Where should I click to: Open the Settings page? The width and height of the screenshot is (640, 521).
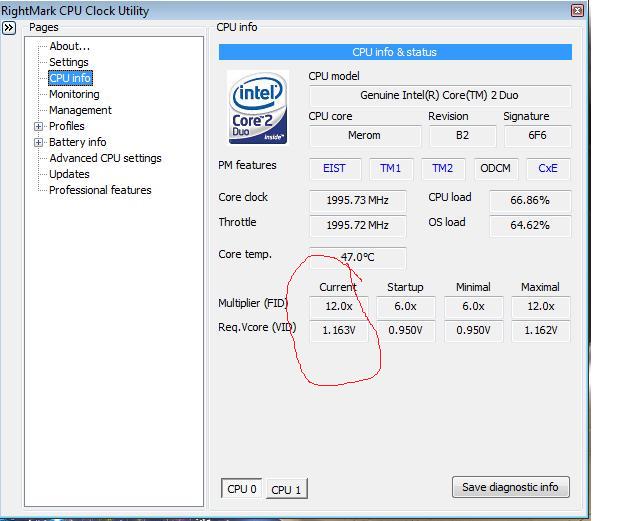click(69, 62)
